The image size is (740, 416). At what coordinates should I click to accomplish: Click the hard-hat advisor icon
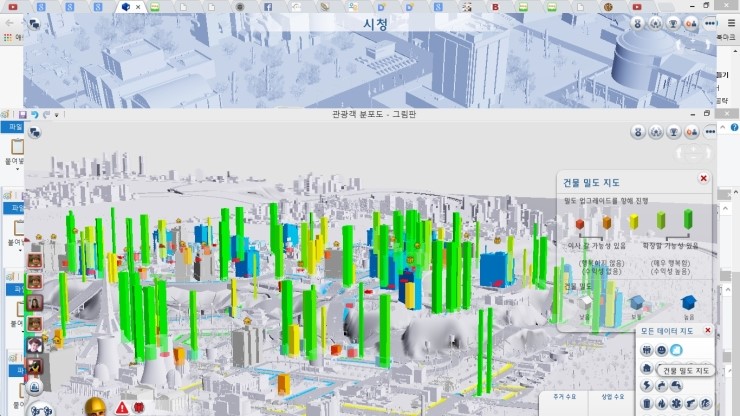[95, 407]
